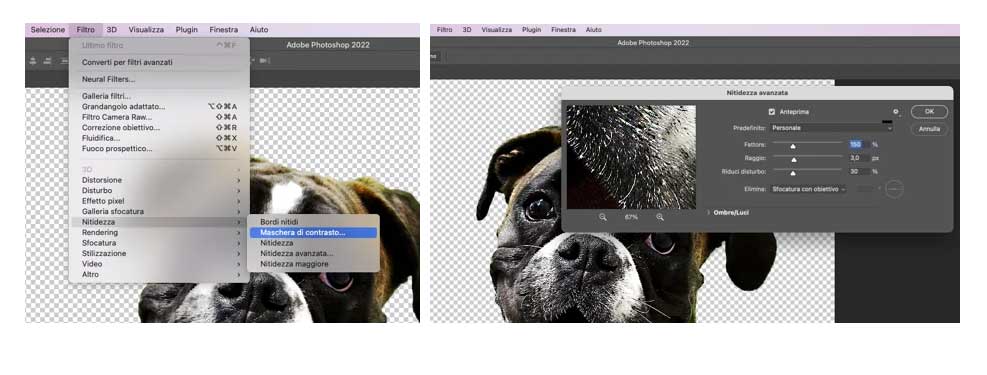987x375 pixels.
Task: Click Annulla to cancel the dialog
Action: [x=929, y=128]
